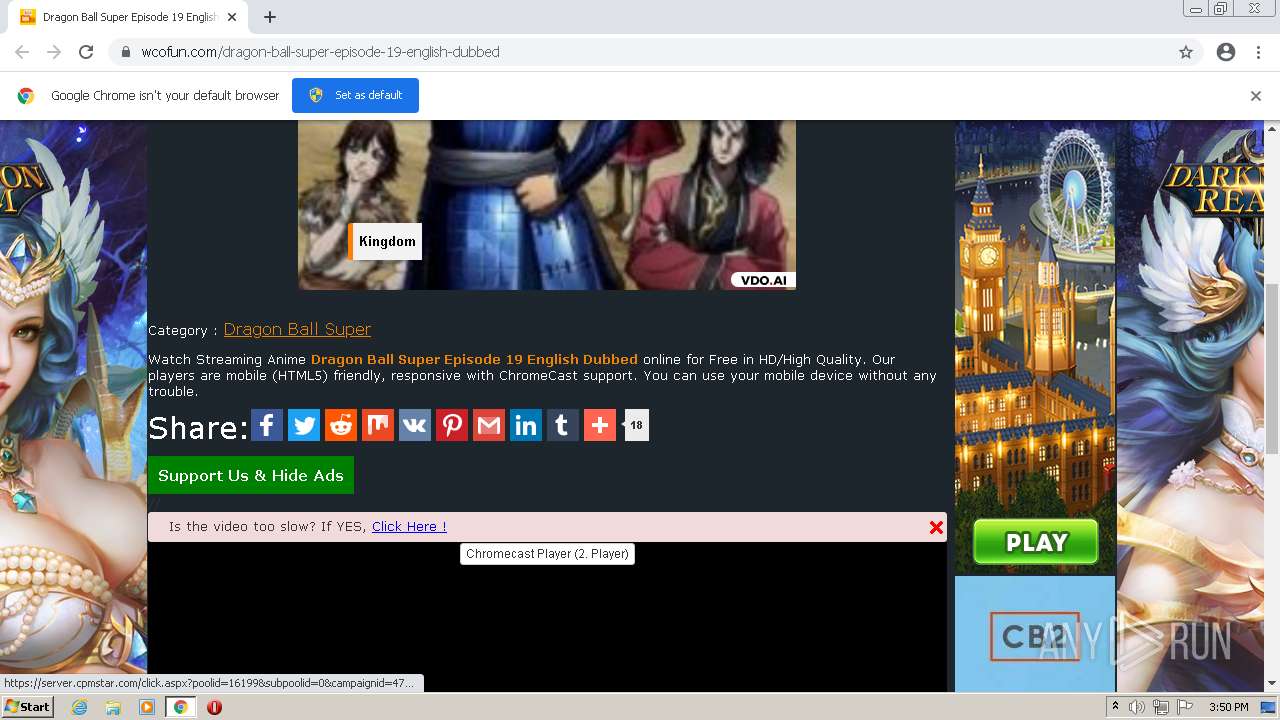Close the default browser infobar
Image resolution: width=1280 pixels, height=720 pixels.
(x=1256, y=96)
